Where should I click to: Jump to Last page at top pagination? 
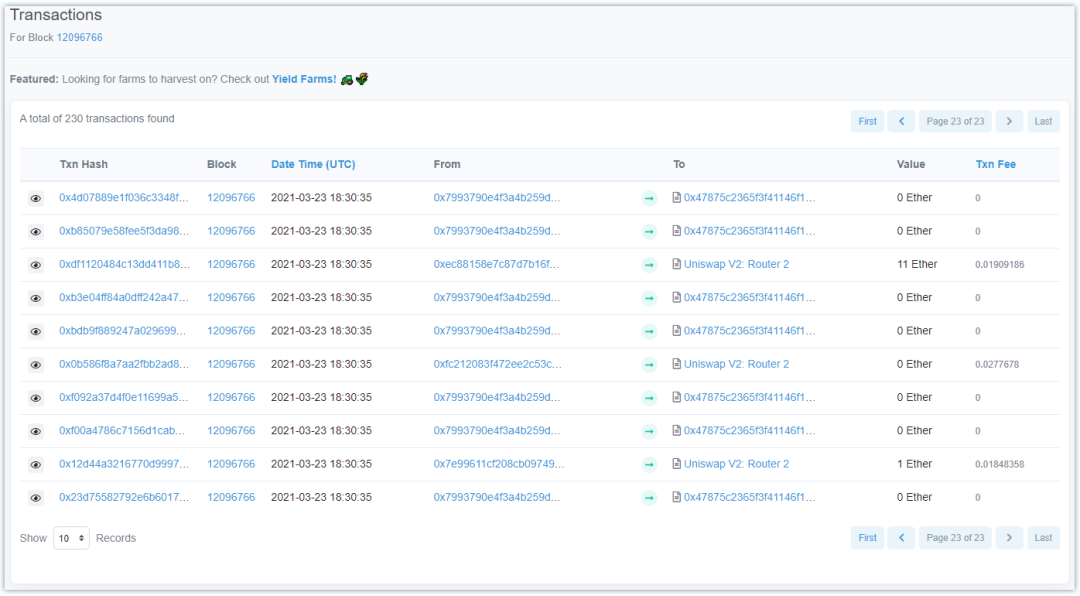pyautogui.click(x=1043, y=121)
